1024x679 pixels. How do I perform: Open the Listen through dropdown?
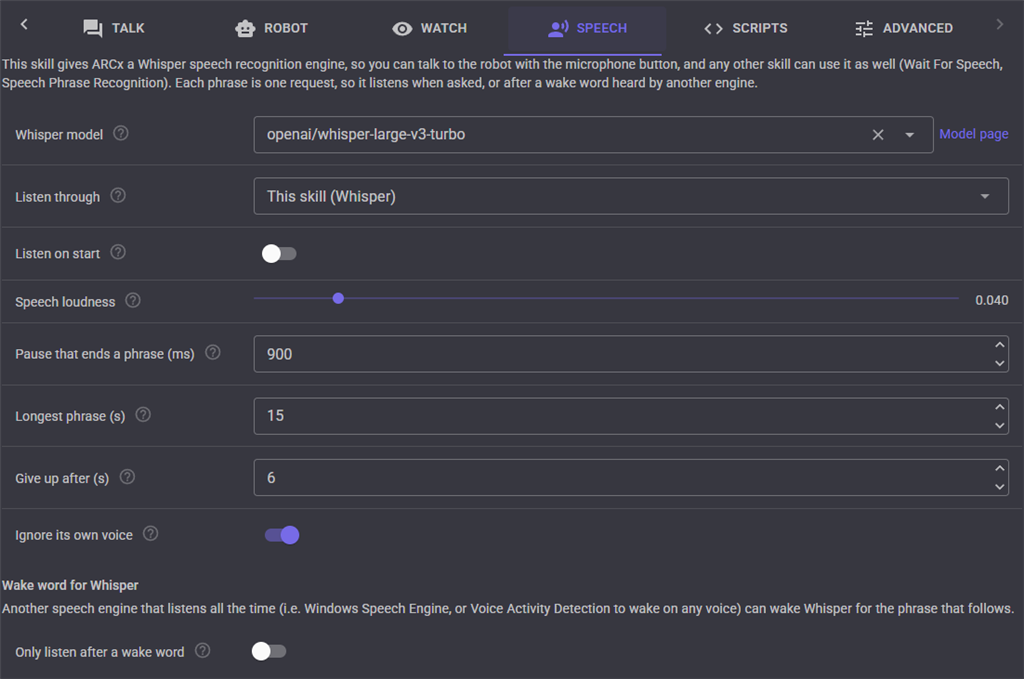tap(631, 196)
